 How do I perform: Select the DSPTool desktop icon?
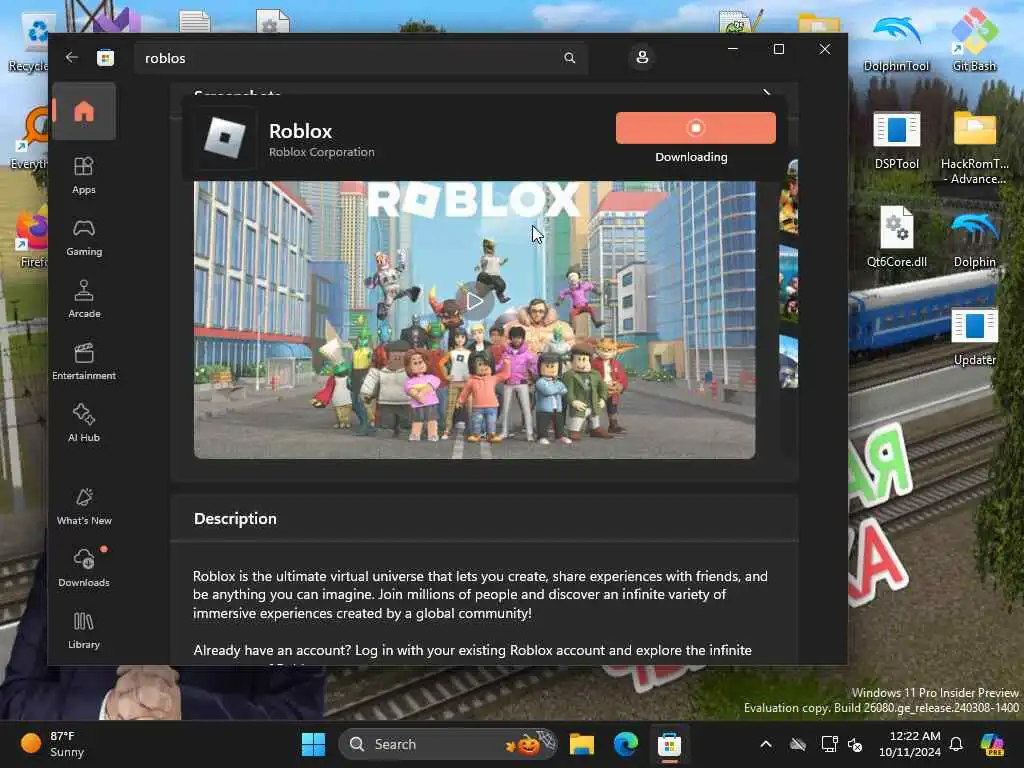[896, 140]
